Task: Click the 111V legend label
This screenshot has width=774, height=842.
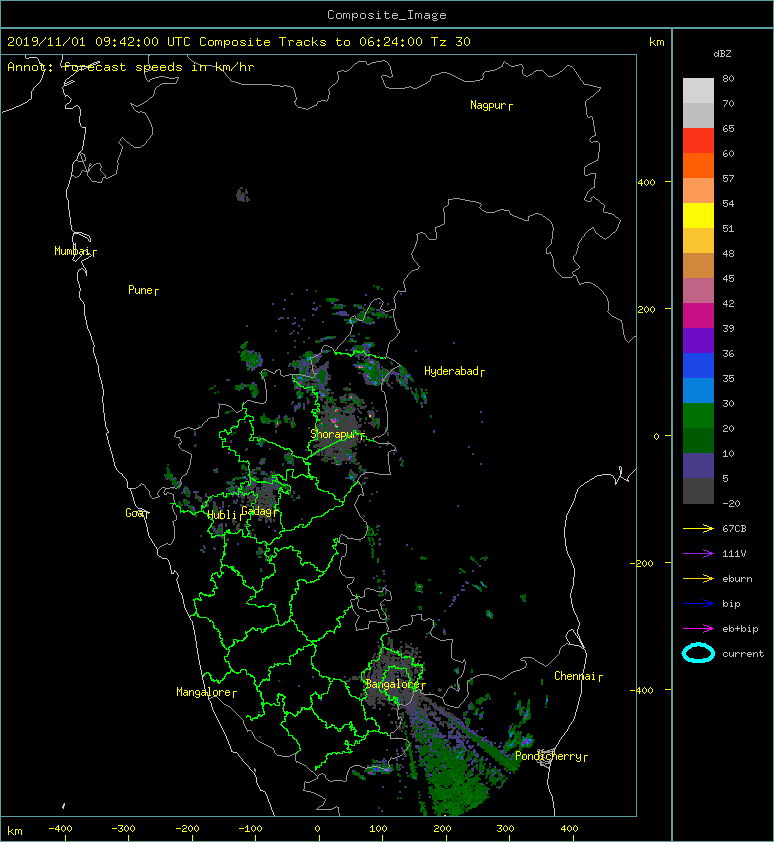Action: tap(734, 554)
